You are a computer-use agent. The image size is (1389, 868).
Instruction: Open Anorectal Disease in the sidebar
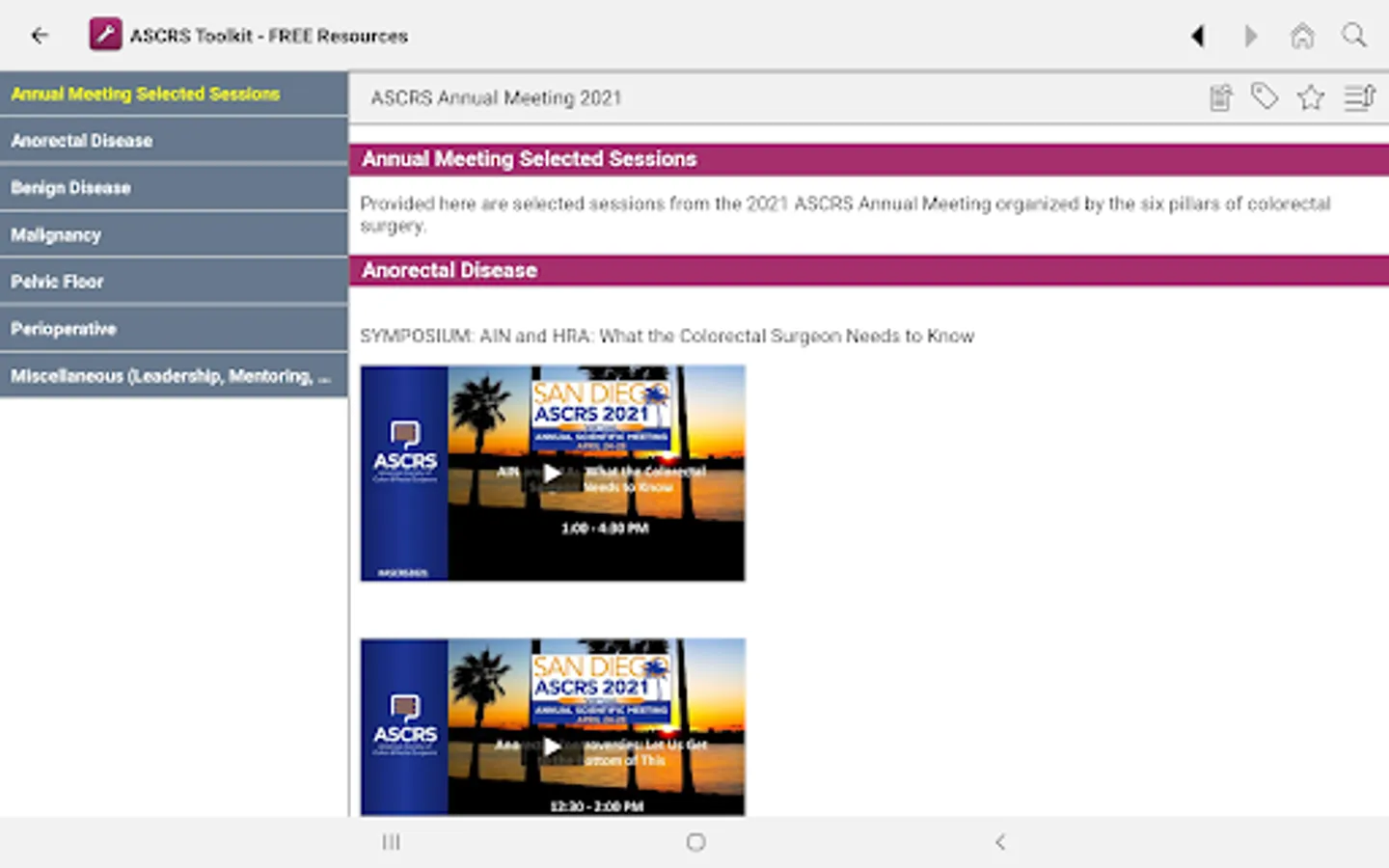(x=174, y=141)
